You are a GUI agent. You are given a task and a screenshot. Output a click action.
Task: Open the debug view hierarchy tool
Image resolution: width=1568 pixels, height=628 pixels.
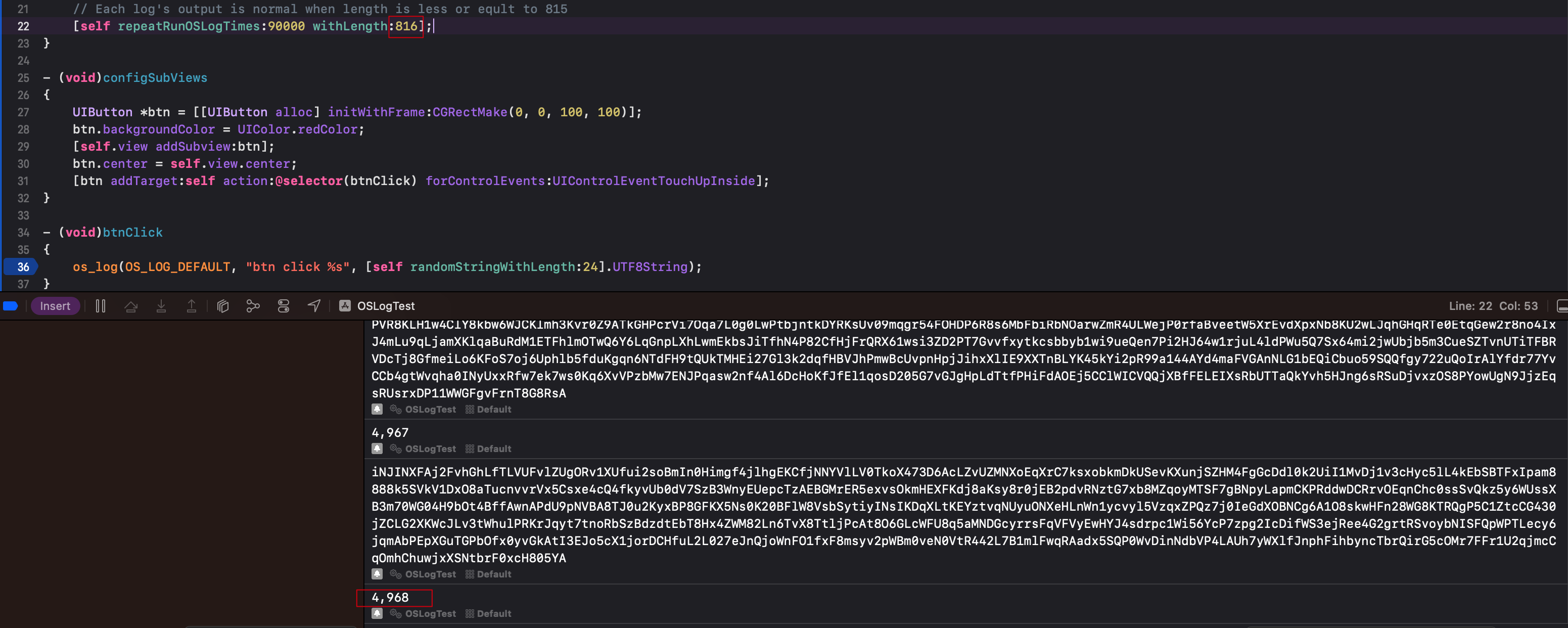[223, 306]
